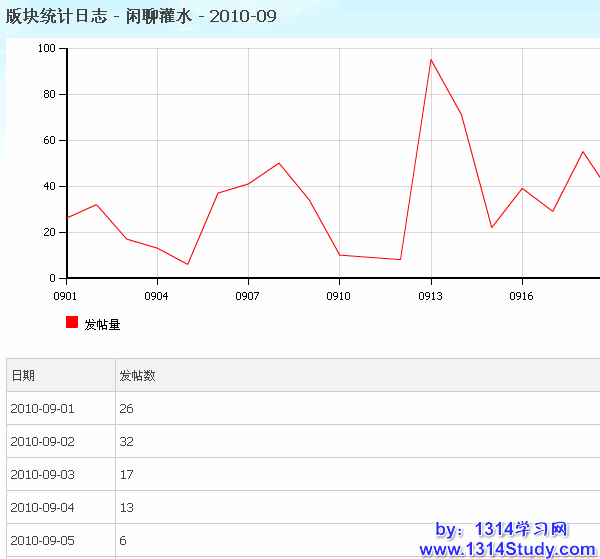Click the 发帖量 legend label

click(x=102, y=324)
